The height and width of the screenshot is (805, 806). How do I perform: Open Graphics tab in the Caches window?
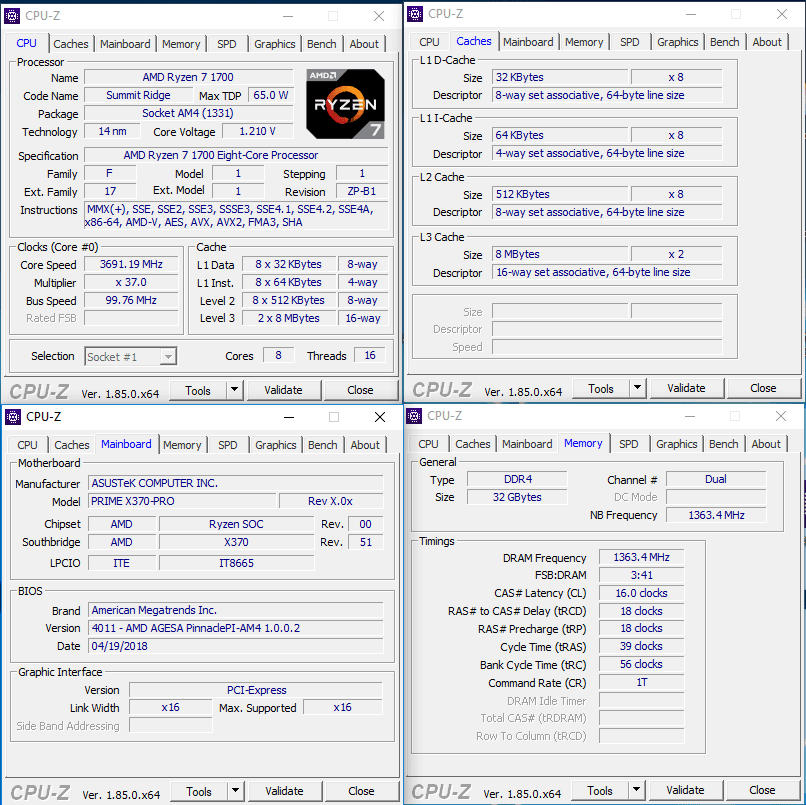(x=677, y=42)
